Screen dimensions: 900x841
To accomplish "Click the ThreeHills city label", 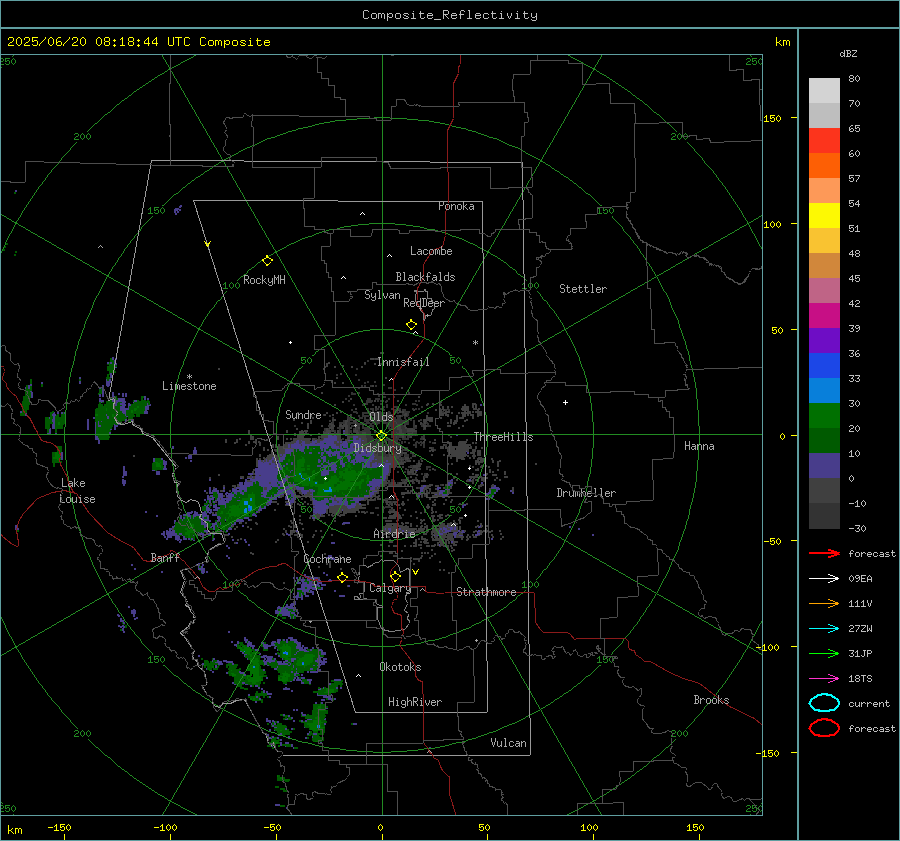I will pos(503,437).
